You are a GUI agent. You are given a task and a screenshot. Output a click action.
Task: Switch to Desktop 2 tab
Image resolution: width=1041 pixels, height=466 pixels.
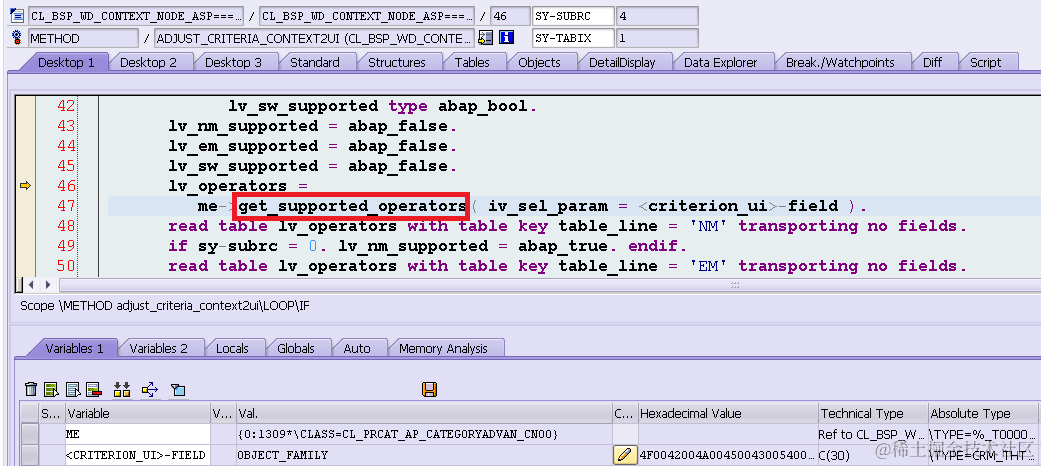tap(149, 62)
